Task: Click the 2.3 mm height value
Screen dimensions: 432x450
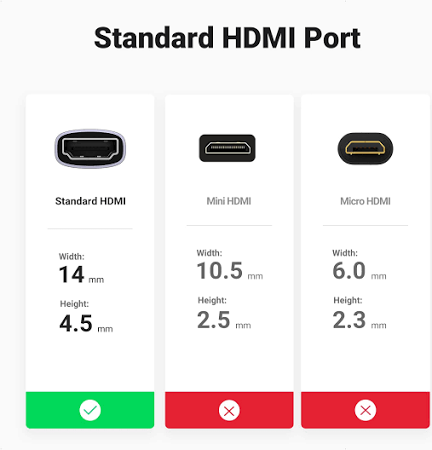Action: [359, 320]
